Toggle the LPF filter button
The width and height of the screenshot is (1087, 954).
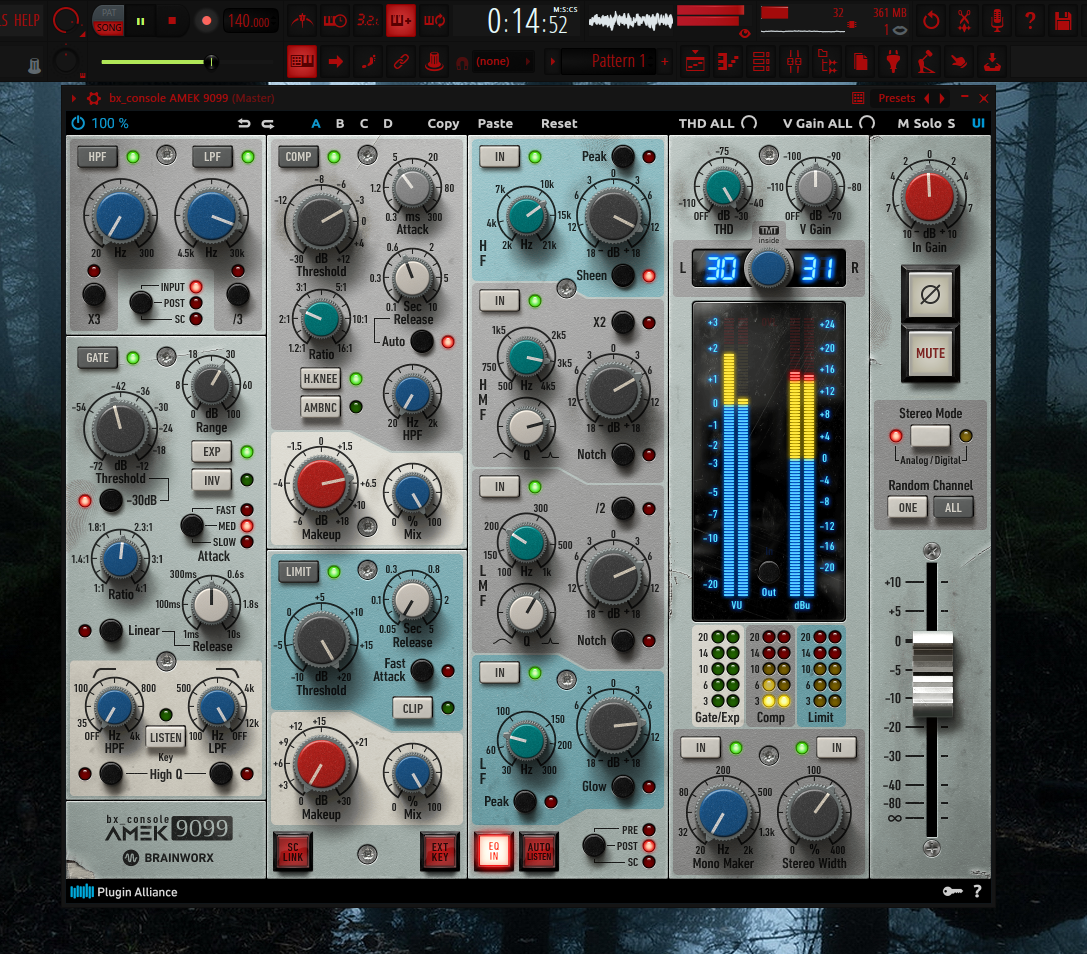pyautogui.click(x=212, y=157)
